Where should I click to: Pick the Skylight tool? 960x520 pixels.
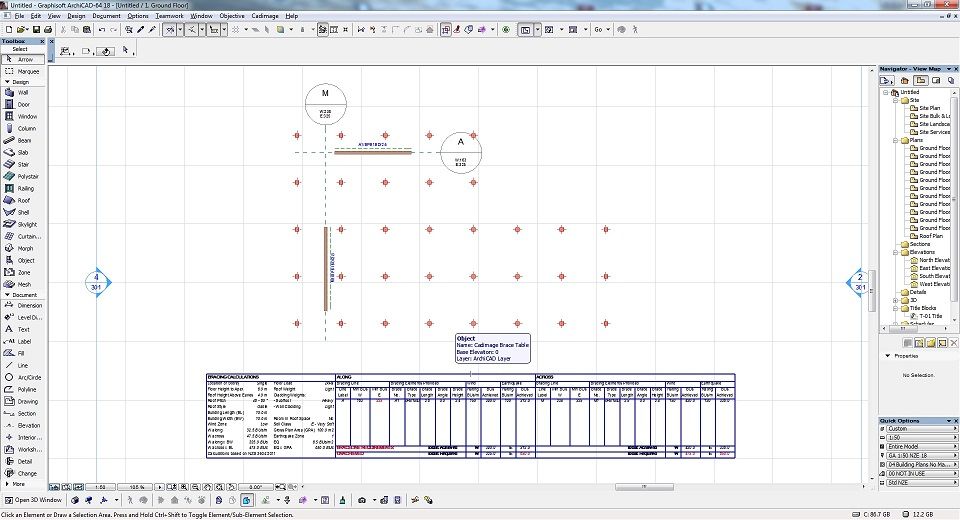23,225
